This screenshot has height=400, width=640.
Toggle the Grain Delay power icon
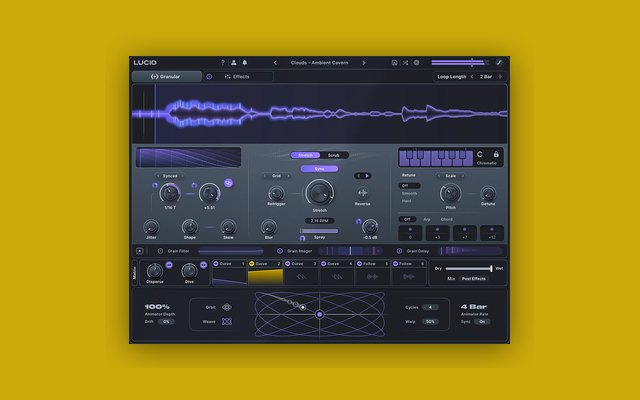click(x=399, y=251)
